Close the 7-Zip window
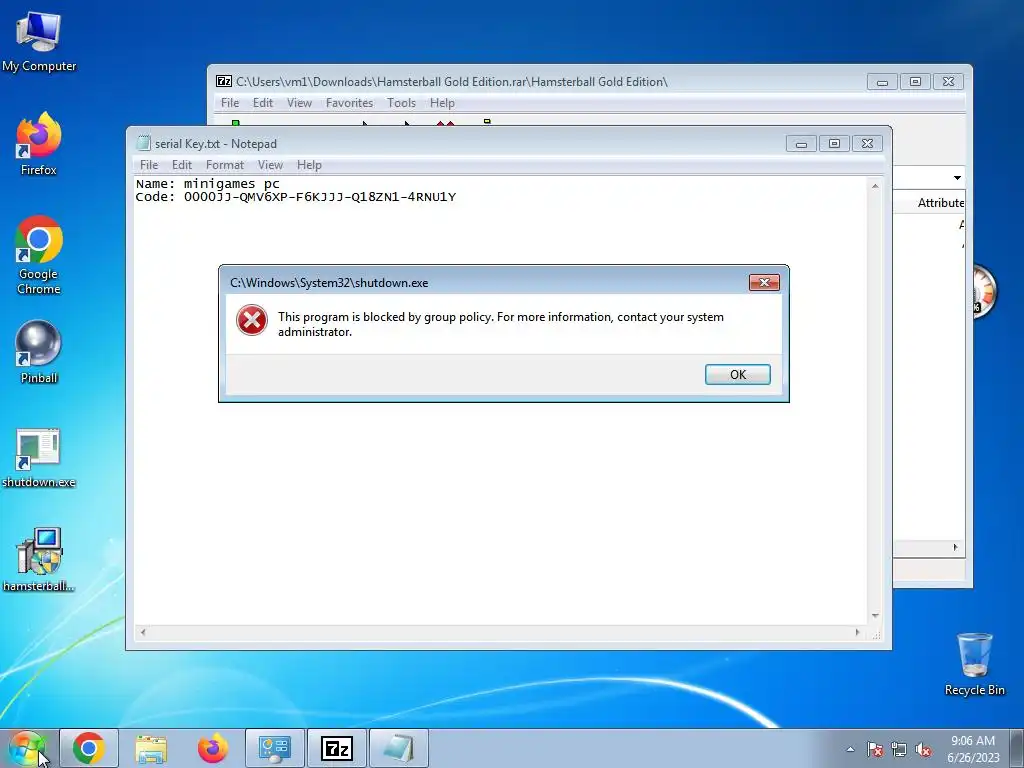Image resolution: width=1024 pixels, height=768 pixels. pyautogui.click(x=948, y=82)
